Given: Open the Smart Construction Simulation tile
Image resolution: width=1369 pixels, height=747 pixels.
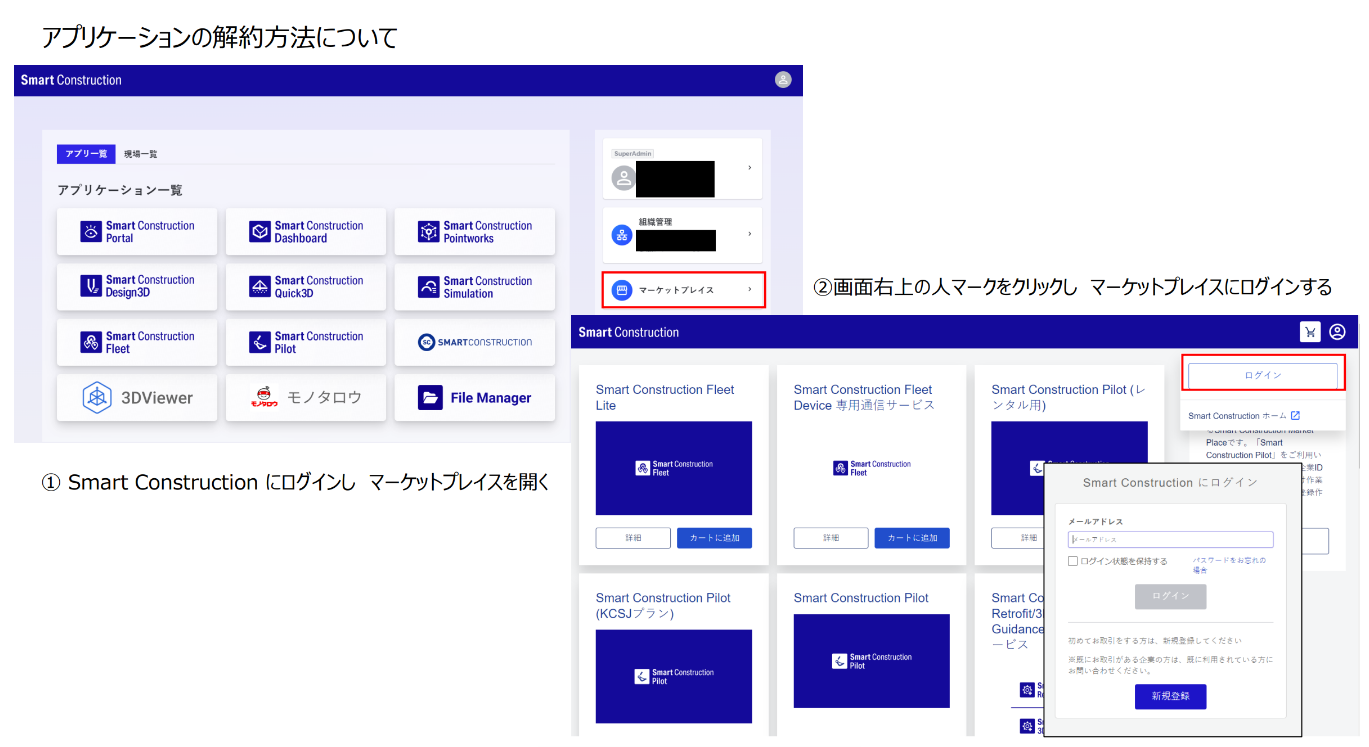Looking at the screenshot, I should click(x=475, y=287).
